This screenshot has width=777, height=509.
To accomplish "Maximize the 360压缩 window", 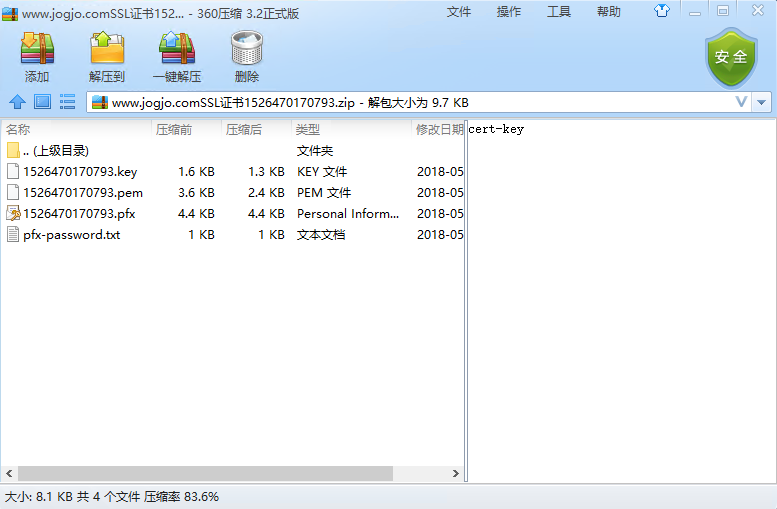I will click(723, 11).
